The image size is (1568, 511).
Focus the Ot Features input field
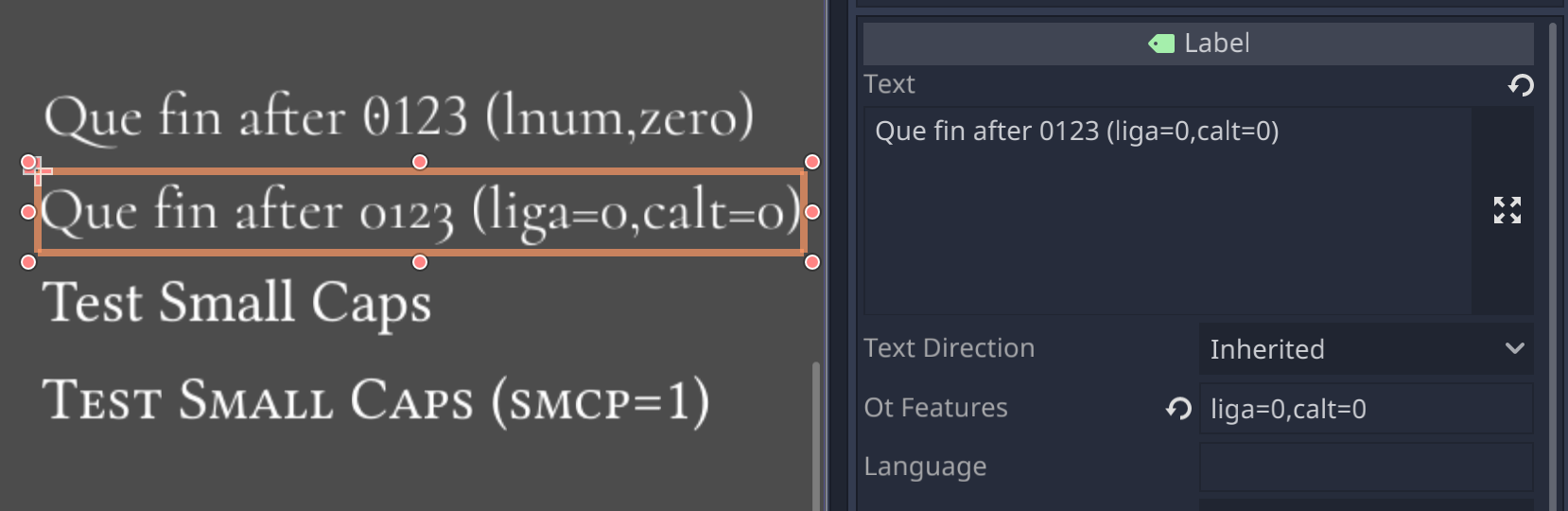(1366, 409)
